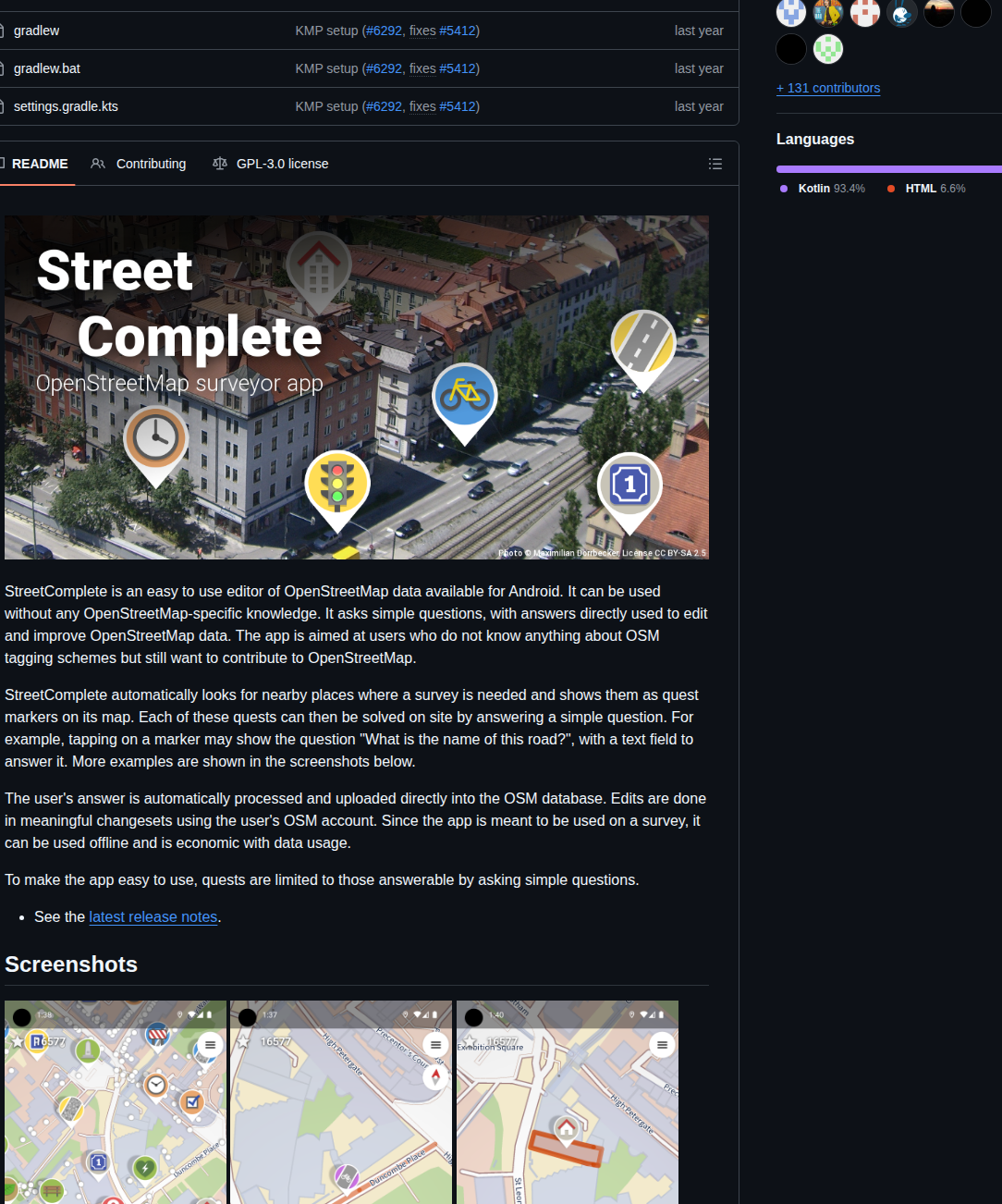Viewport: 1002px width, 1204px height.
Task: Click the Screenshots heading
Action: (x=71, y=964)
